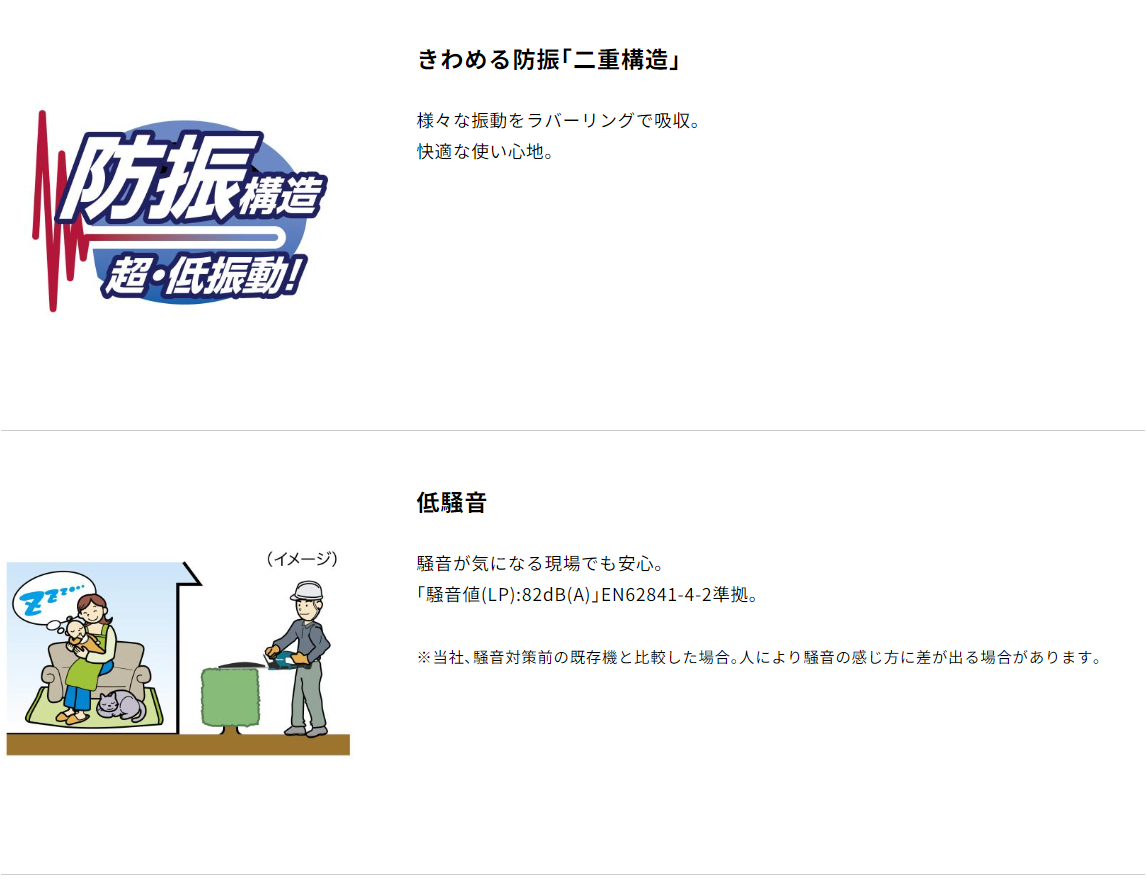Viewport: 1147px width, 893px height.
Task: Click the sleeping gray cat
Action: tap(121, 707)
